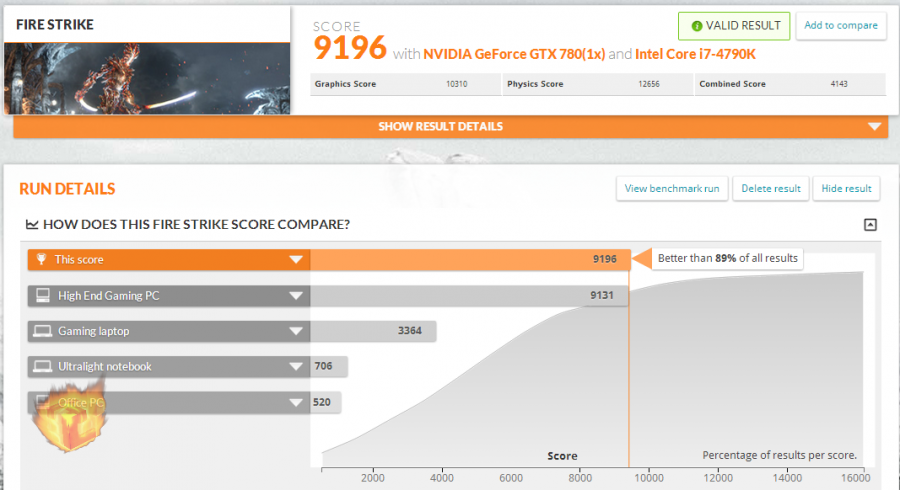This screenshot has width=900, height=490.
Task: Click the 'Better than 89% of all results' label
Action: click(x=727, y=258)
